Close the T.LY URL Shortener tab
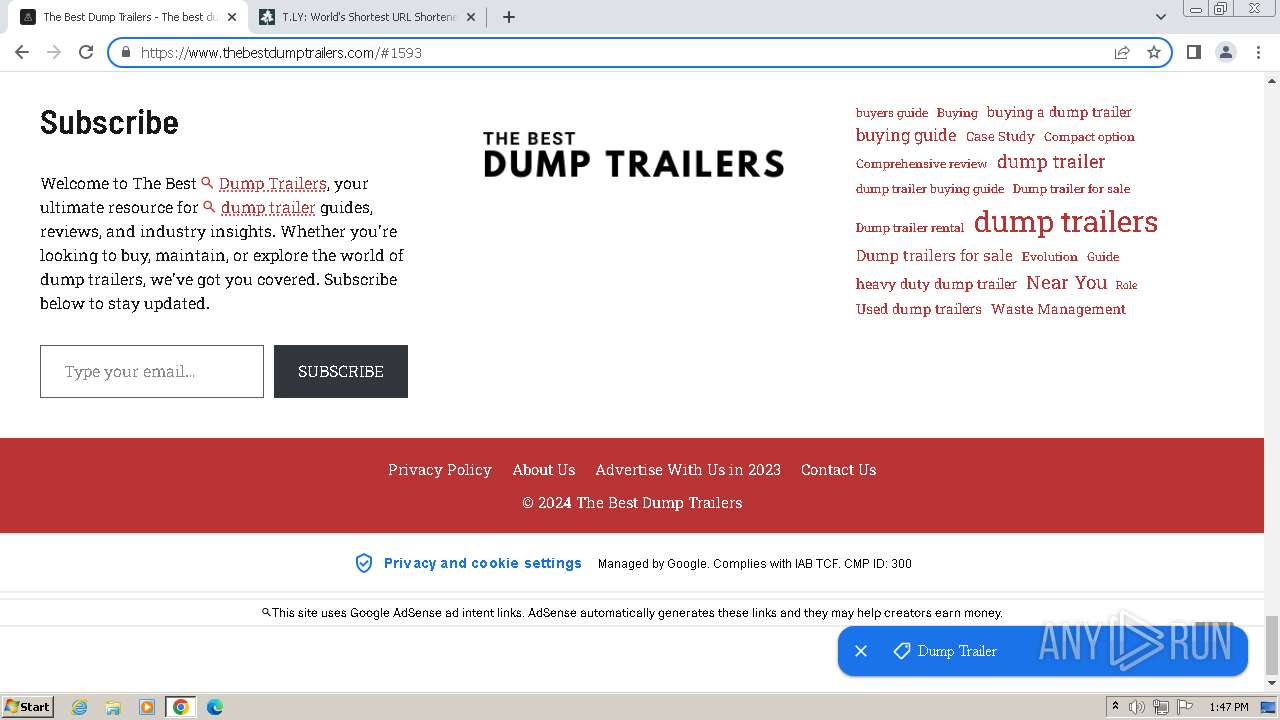Screen dimensions: 1280x720 (471, 17)
